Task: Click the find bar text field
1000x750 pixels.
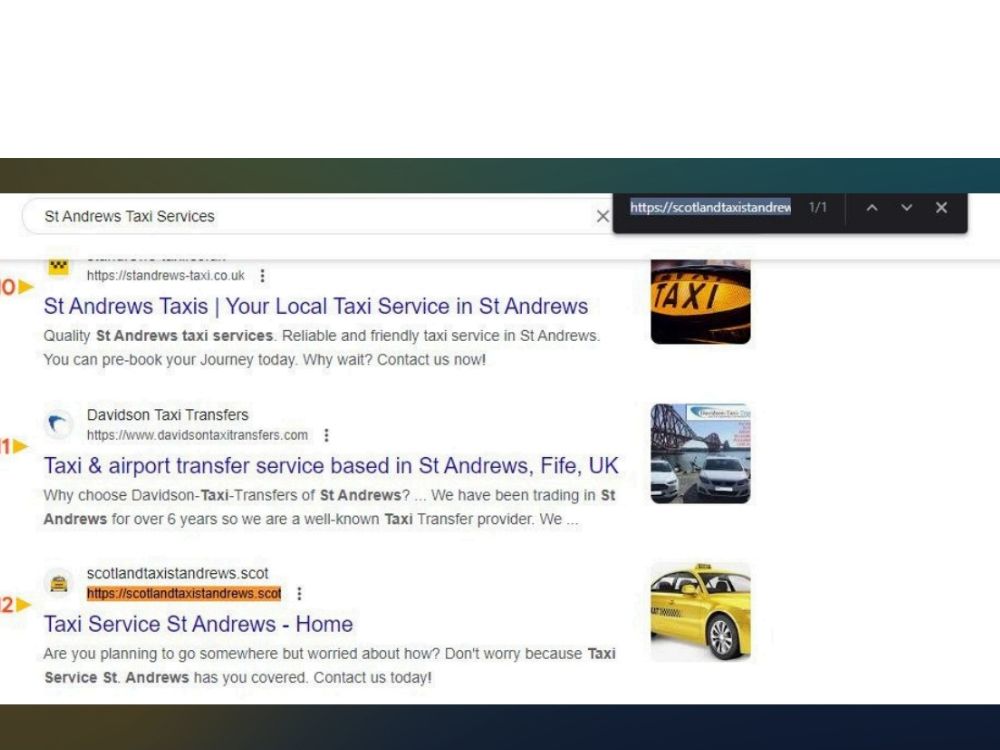Action: (x=710, y=208)
